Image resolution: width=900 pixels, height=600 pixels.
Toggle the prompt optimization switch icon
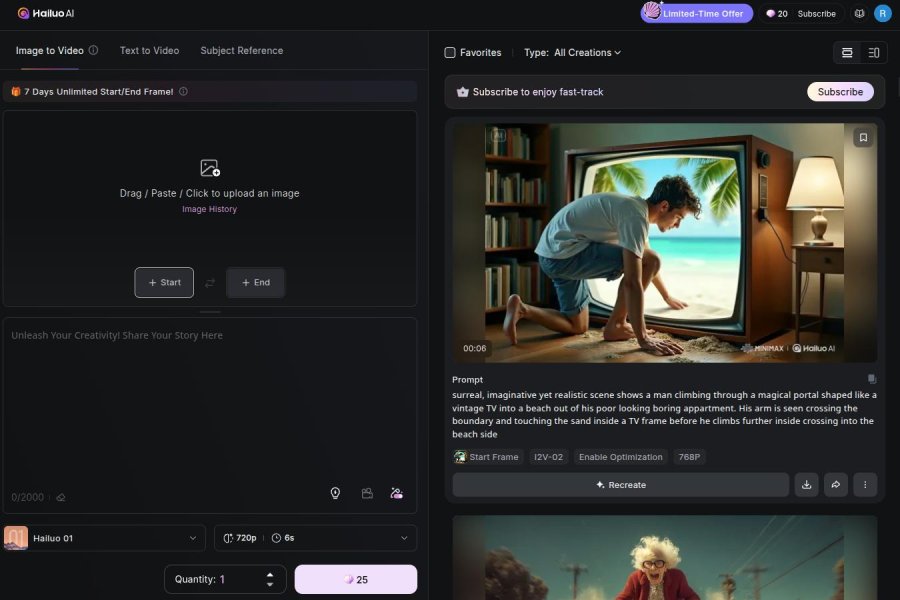click(x=397, y=493)
